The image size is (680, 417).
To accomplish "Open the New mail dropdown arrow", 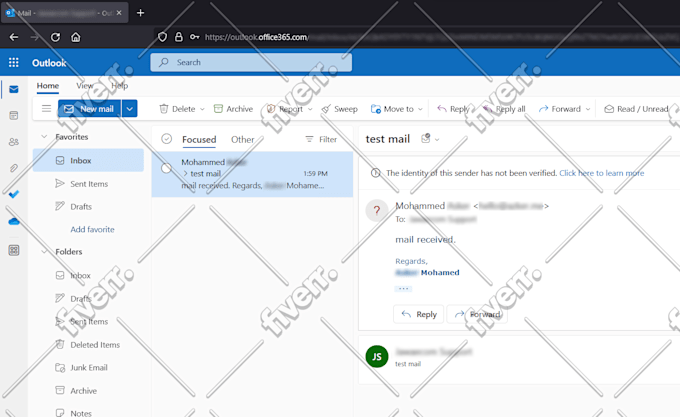I will click(x=130, y=108).
